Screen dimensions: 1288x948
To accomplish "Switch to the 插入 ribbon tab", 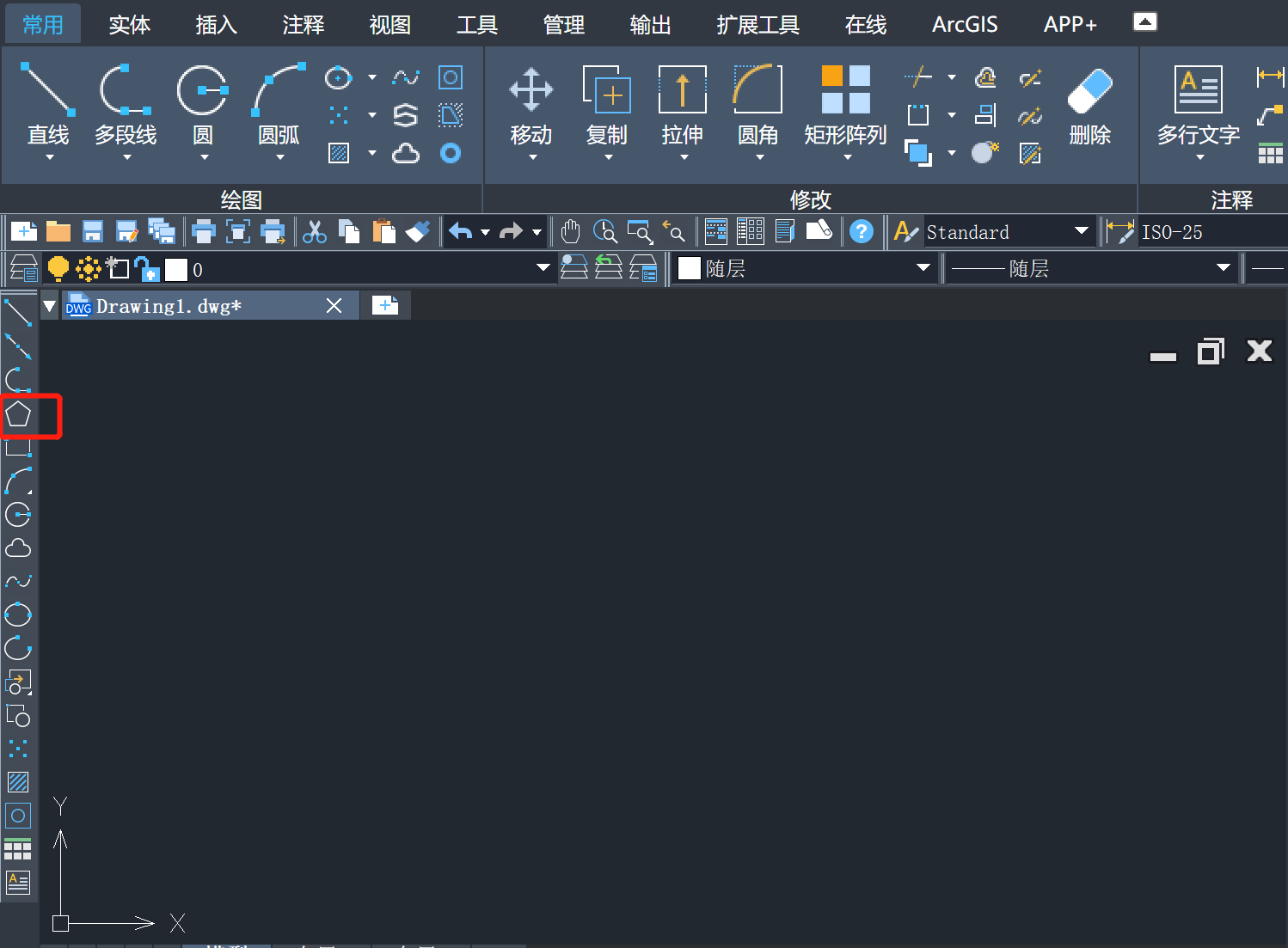I will click(217, 24).
